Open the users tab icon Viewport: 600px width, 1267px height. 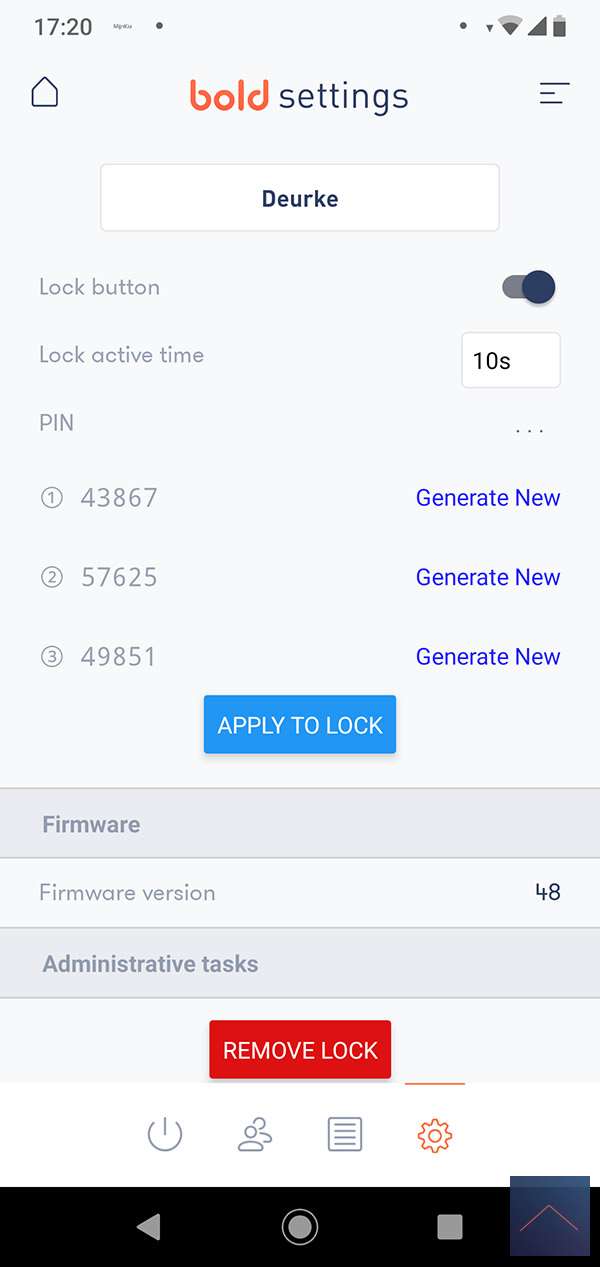pyautogui.click(x=255, y=1135)
